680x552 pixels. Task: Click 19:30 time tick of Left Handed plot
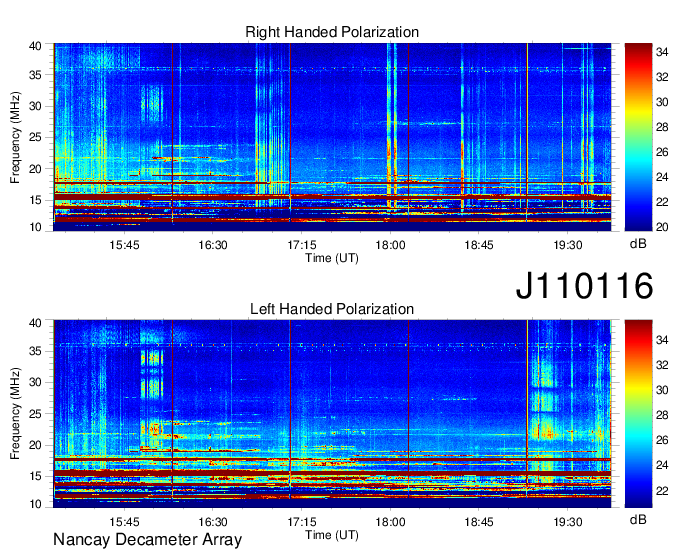pyautogui.click(x=568, y=522)
